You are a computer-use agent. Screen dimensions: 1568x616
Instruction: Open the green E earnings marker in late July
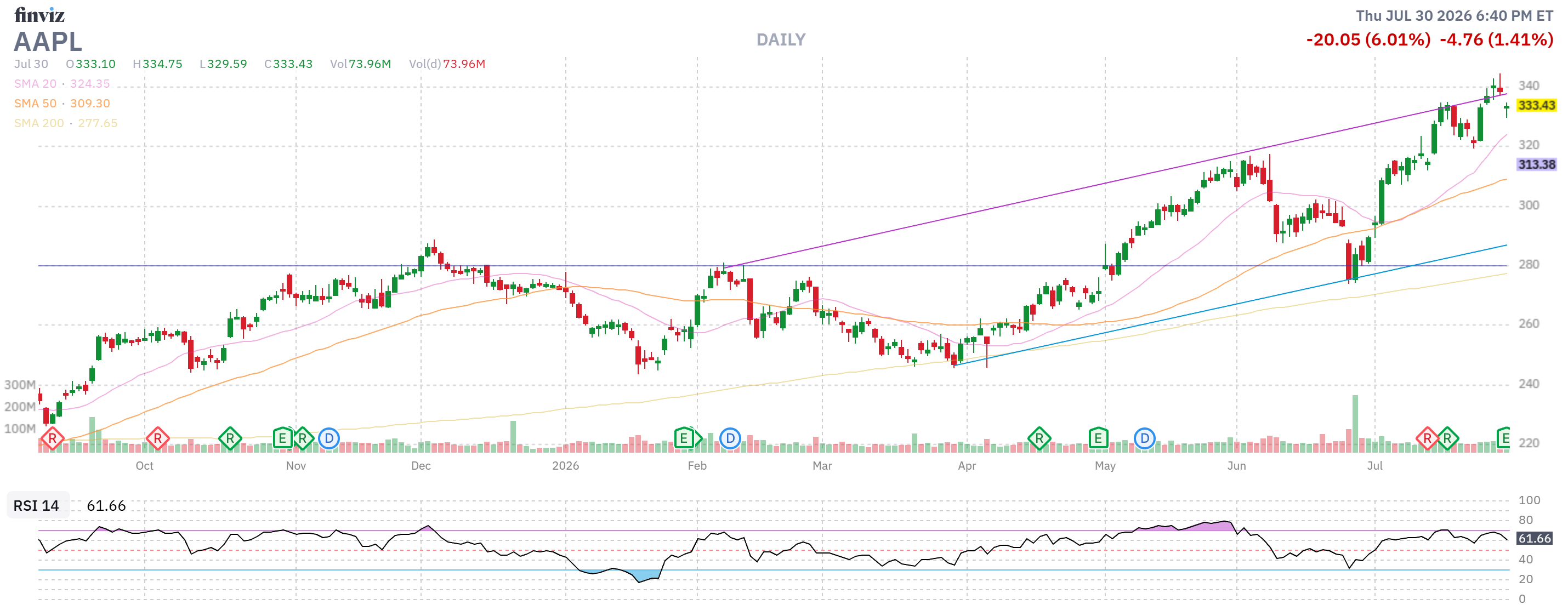point(1503,438)
